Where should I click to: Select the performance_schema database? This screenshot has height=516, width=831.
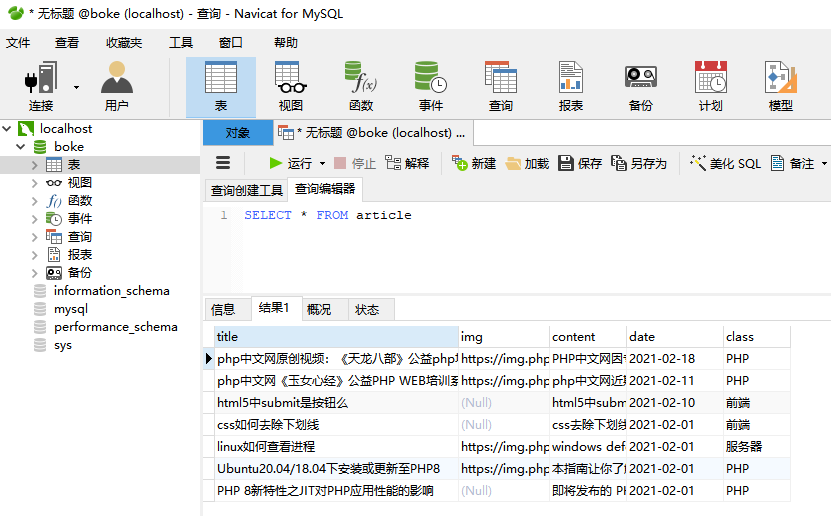116,327
